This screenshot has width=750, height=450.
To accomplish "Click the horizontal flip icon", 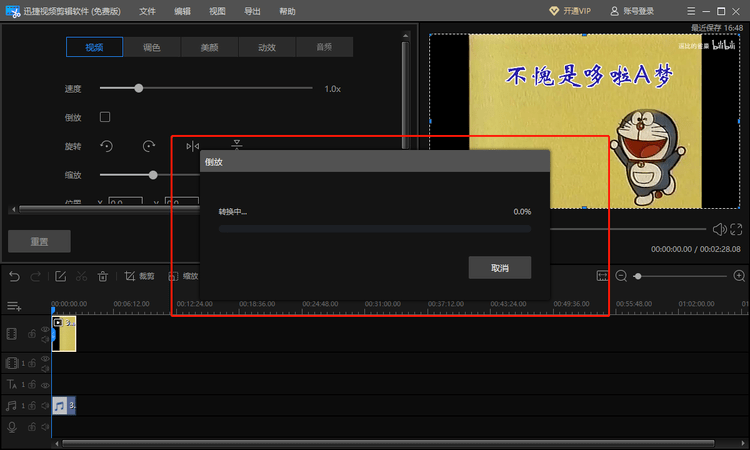I will click(193, 146).
